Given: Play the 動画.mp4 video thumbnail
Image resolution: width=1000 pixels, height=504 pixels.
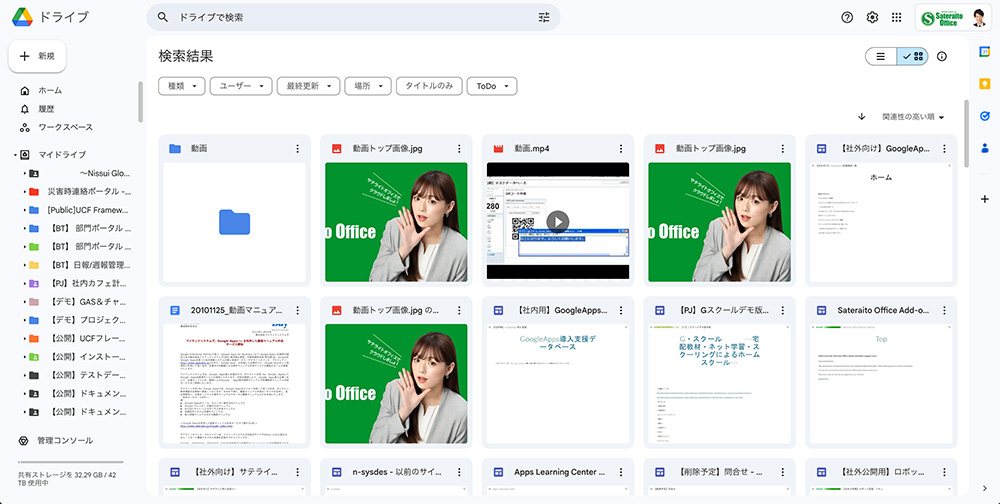Looking at the screenshot, I should pos(557,221).
